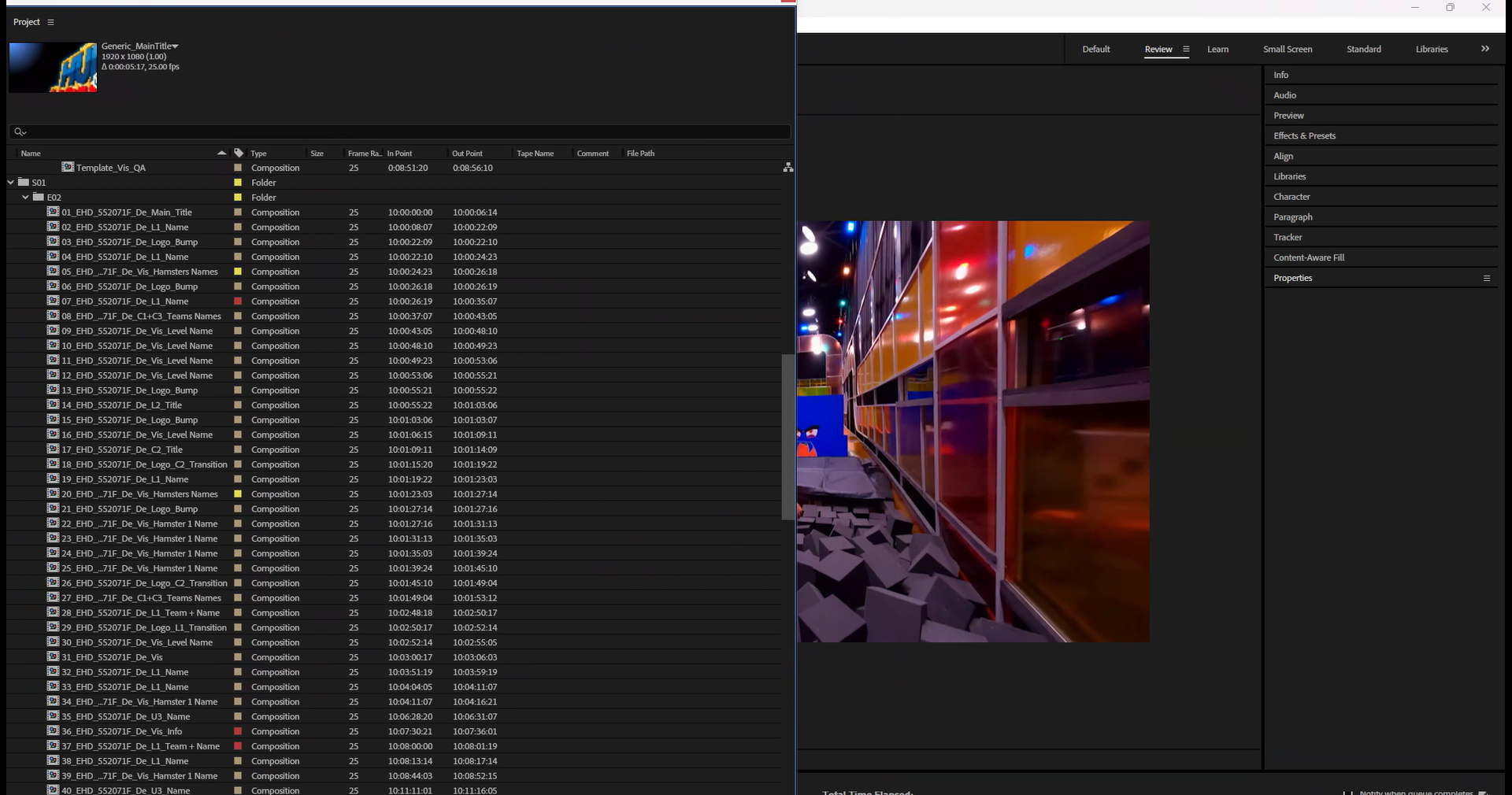Select 14_EHD_552071F_De_L2_Title composition icon
Image resolution: width=1512 pixels, height=795 pixels.
click(53, 405)
